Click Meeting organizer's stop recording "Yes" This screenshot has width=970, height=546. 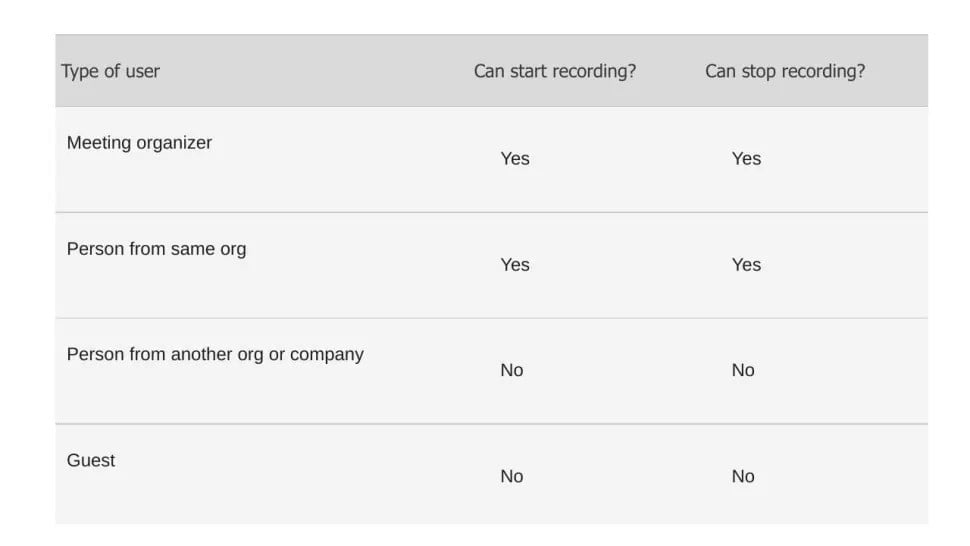(746, 159)
